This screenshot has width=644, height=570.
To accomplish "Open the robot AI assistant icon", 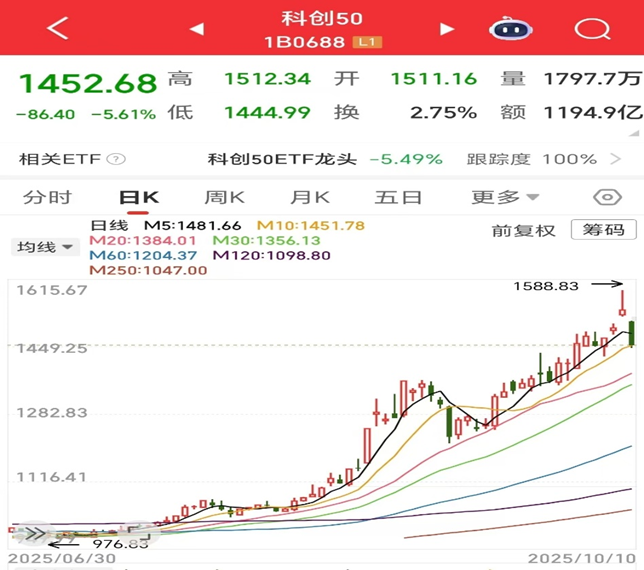I will point(511,29).
